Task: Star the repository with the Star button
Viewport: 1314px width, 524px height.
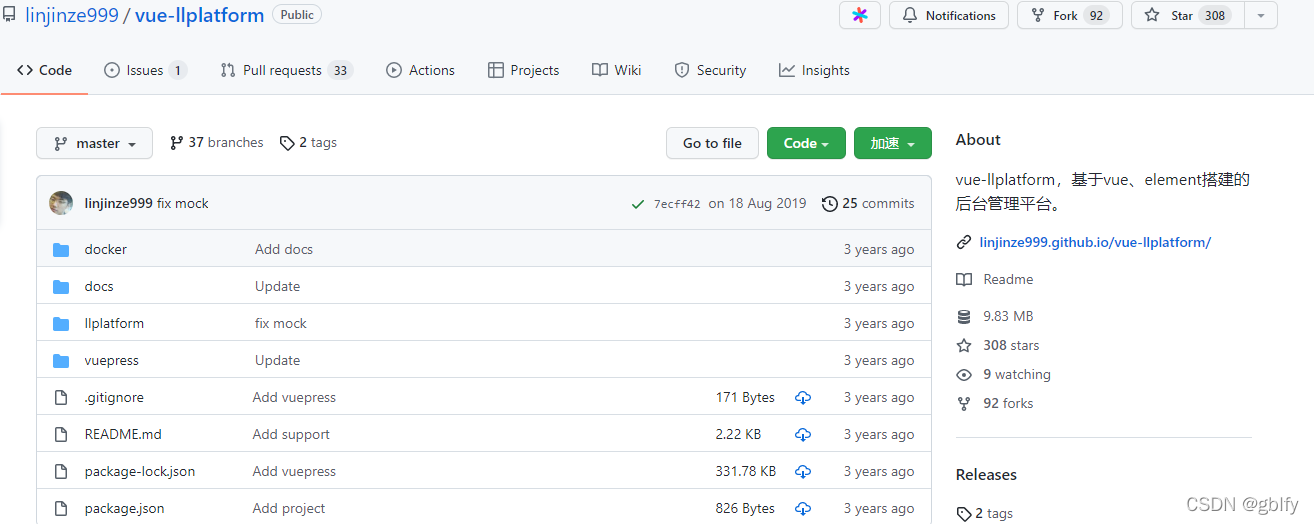Action: click(1188, 15)
